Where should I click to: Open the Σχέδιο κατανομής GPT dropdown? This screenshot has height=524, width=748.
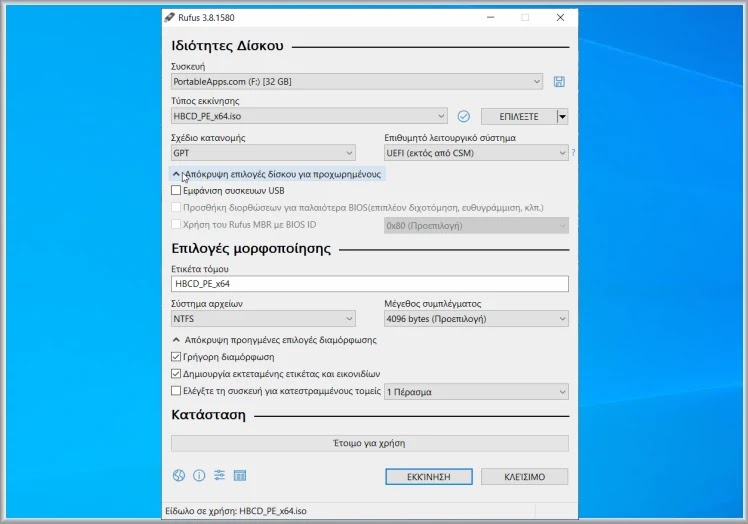tap(263, 153)
